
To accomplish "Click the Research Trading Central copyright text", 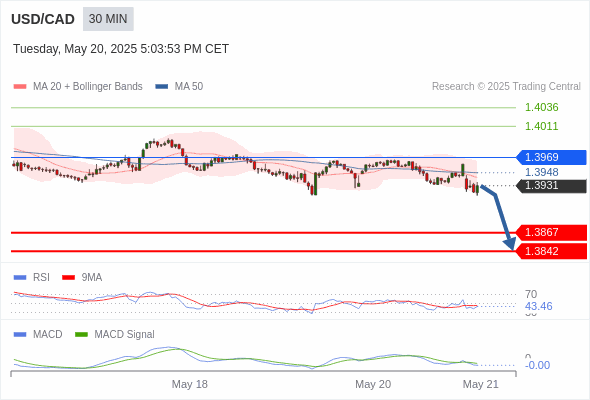I will (x=506, y=87).
